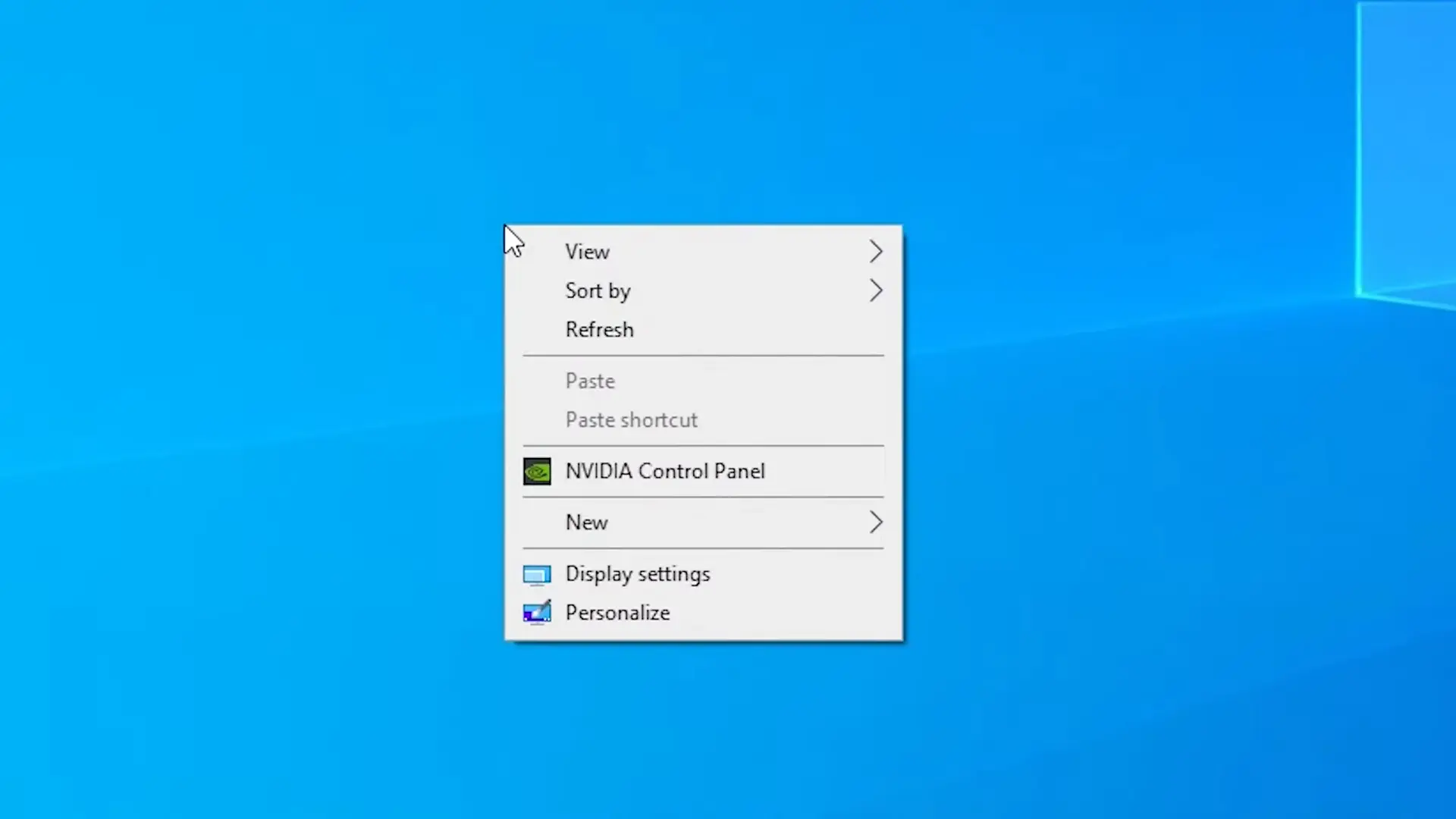Expand the Sort by submenu arrow

coord(876,290)
